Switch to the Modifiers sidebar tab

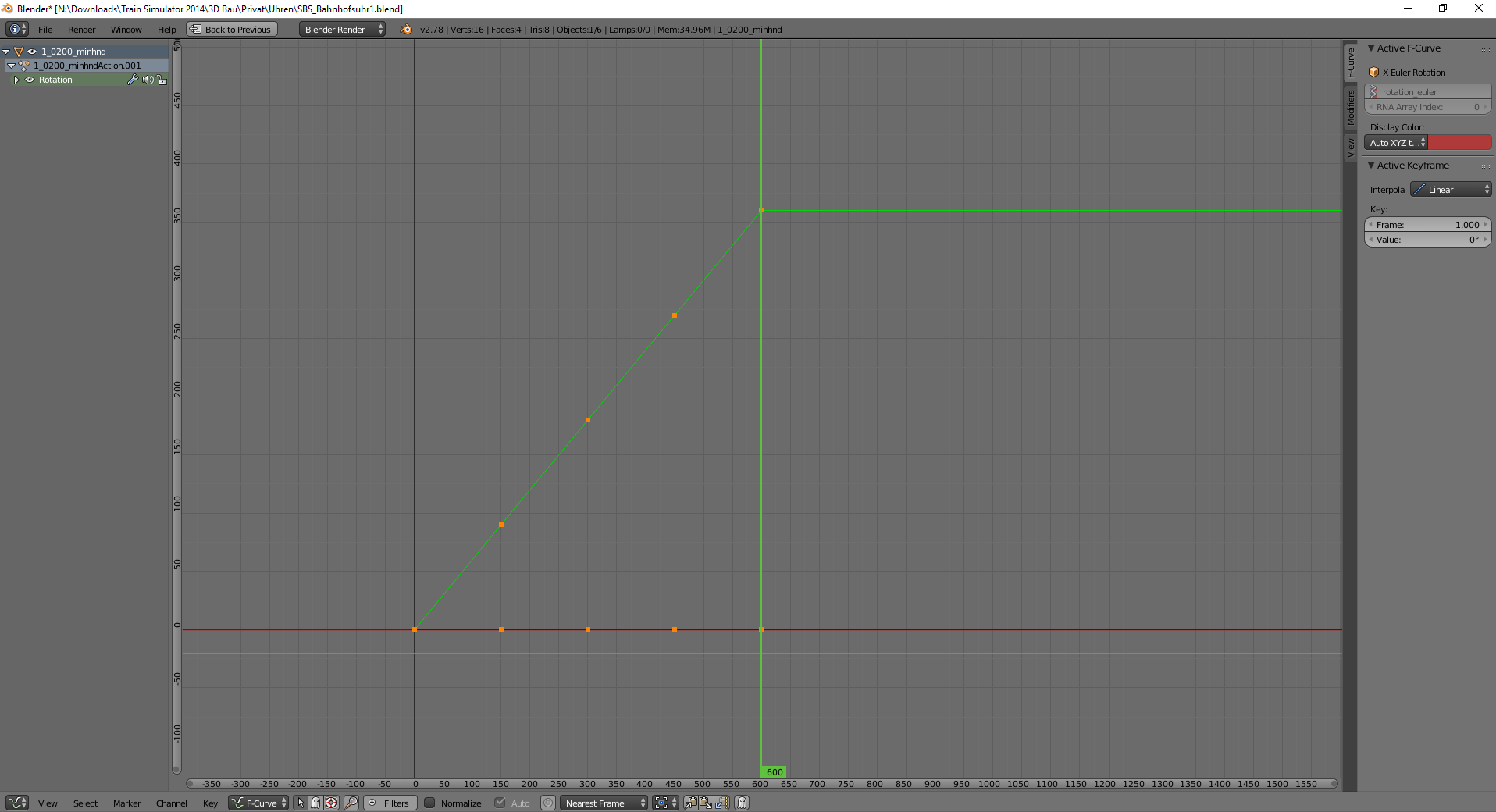click(x=1350, y=108)
